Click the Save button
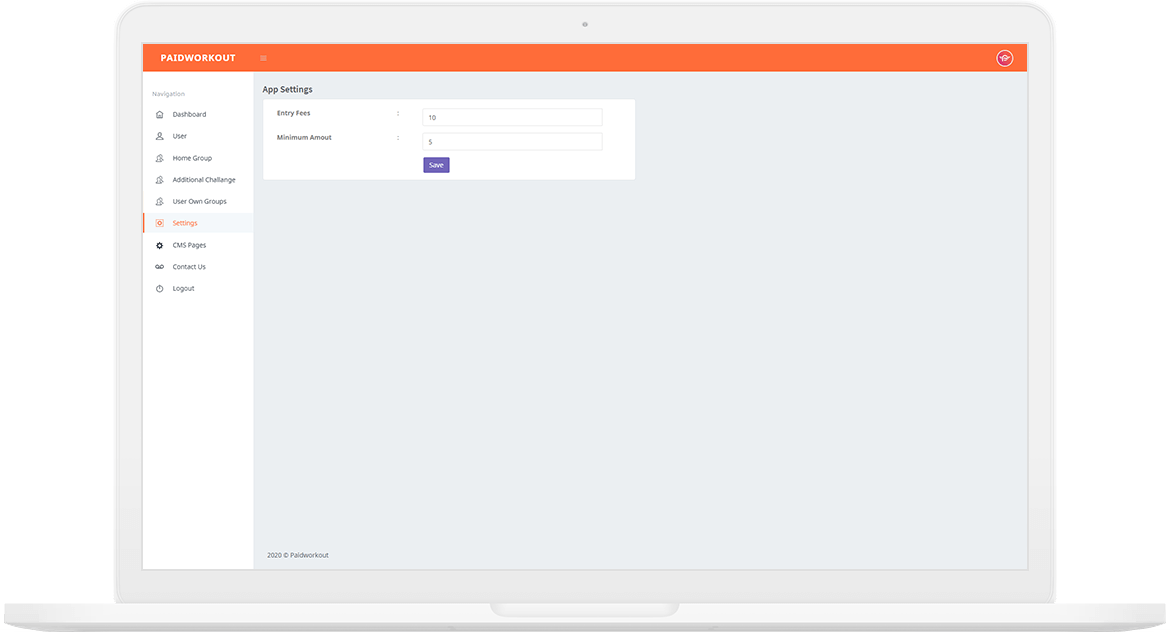Screen dimensions: 1170x632 point(437,165)
